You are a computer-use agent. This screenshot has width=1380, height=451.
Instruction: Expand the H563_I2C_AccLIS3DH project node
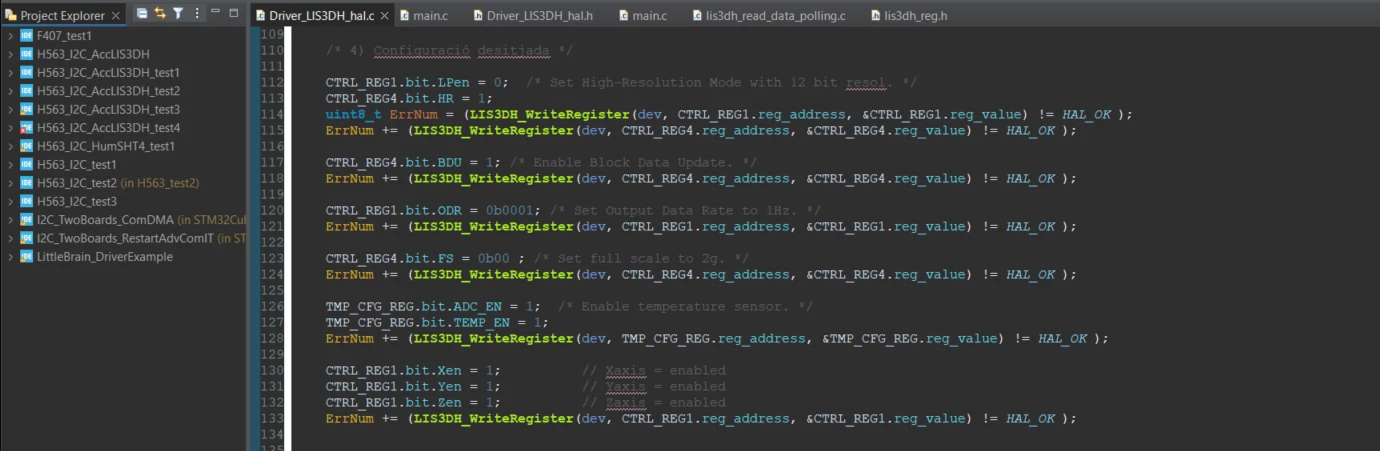coord(10,54)
